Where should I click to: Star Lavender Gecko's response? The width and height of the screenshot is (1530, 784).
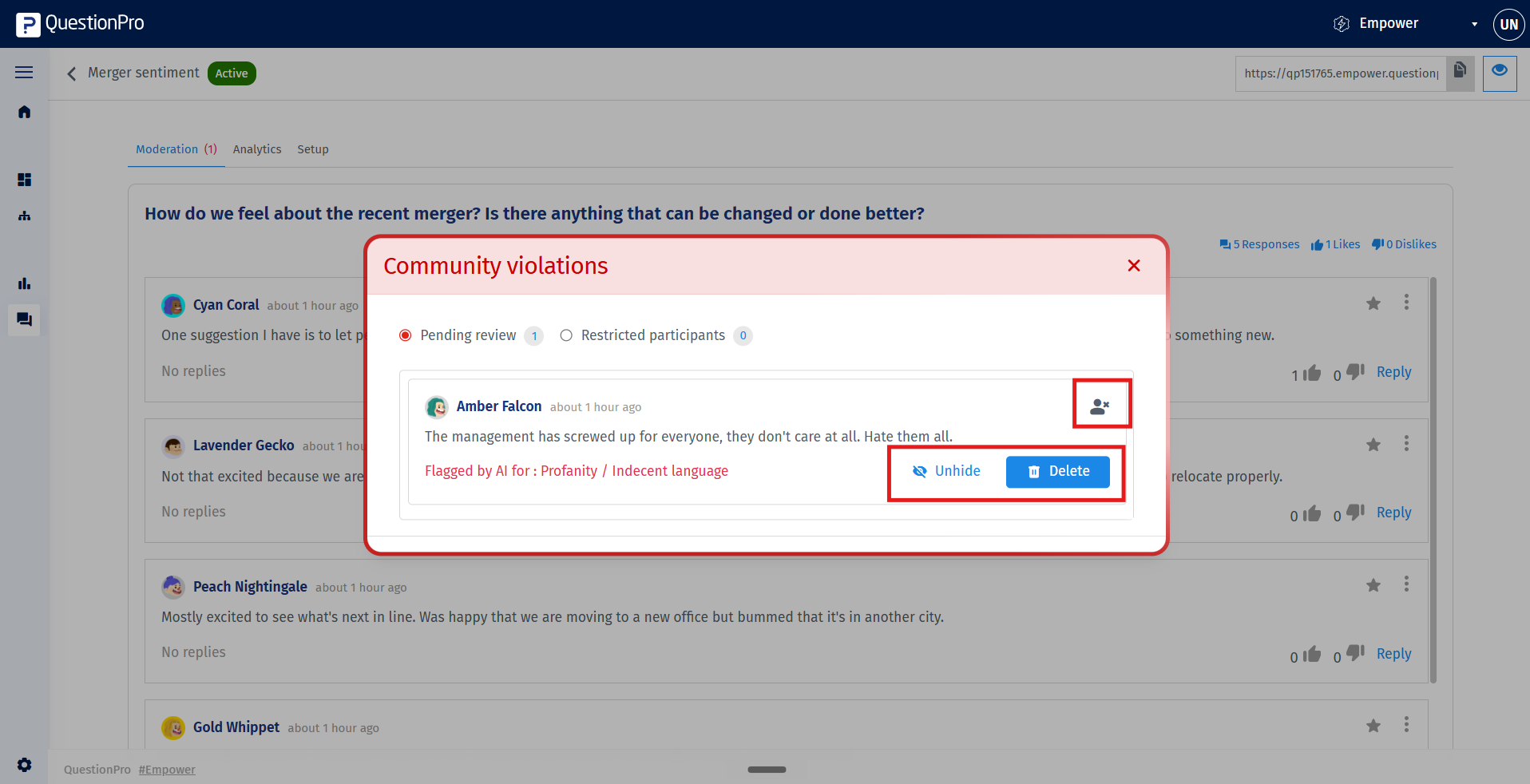(1373, 445)
